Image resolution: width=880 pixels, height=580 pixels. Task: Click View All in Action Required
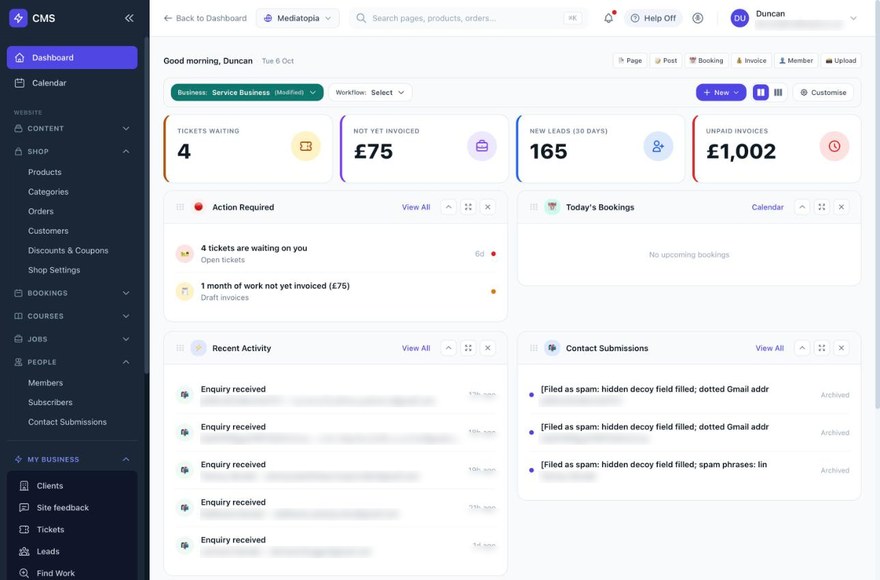point(416,207)
